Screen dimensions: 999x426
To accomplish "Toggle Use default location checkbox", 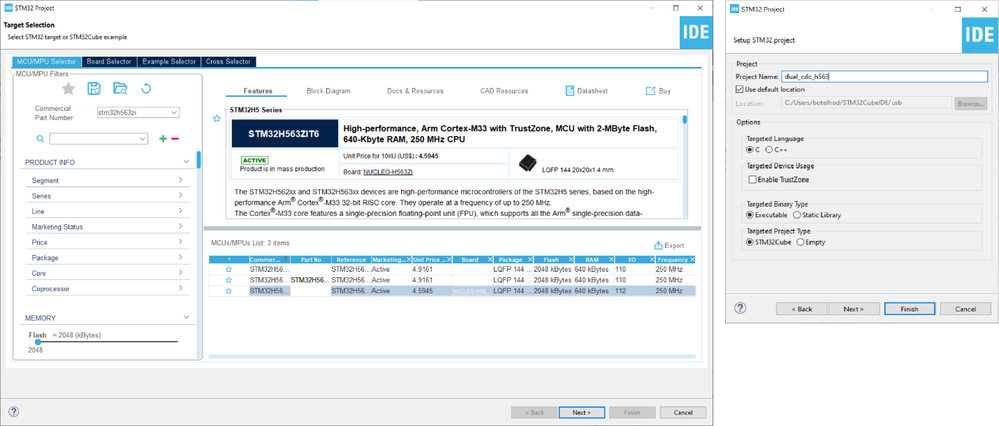I will 740,89.
